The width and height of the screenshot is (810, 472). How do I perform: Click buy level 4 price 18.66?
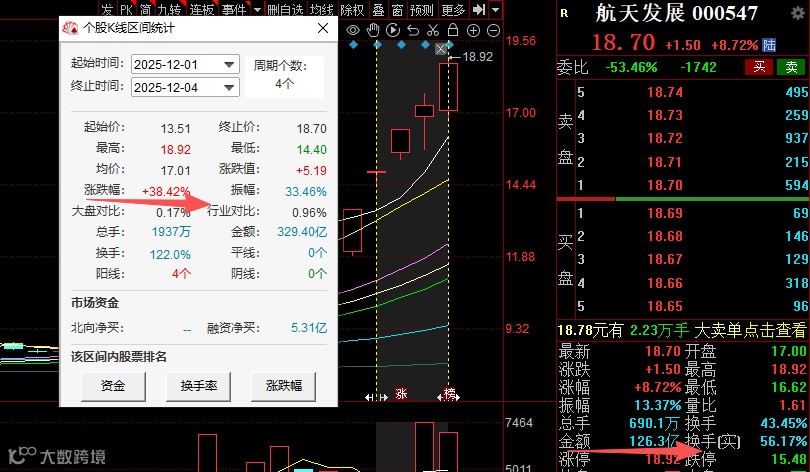point(665,283)
